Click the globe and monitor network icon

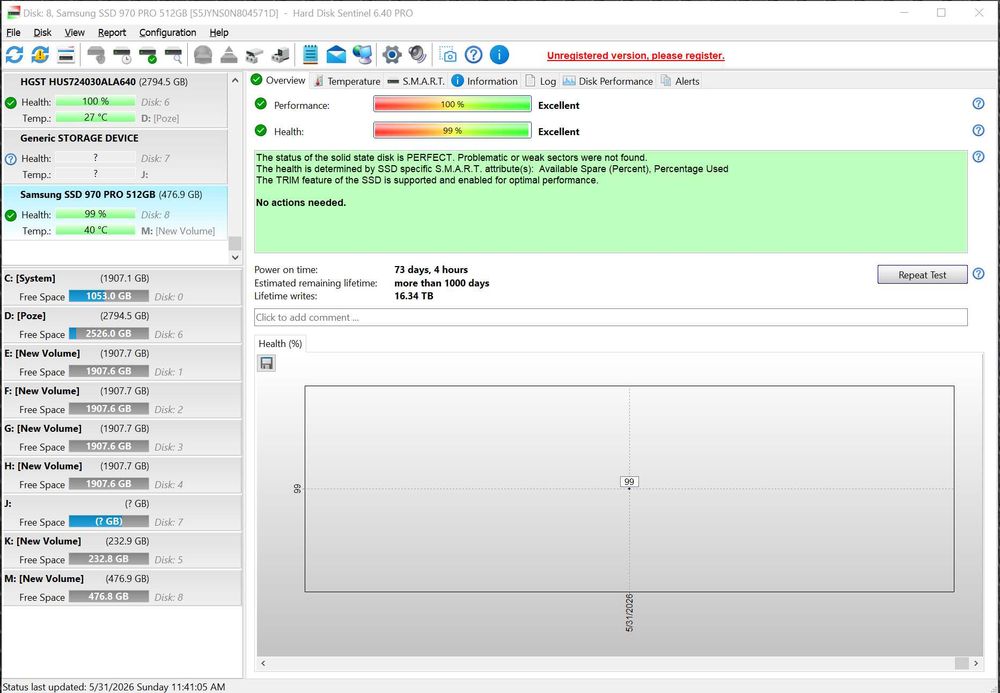click(362, 55)
